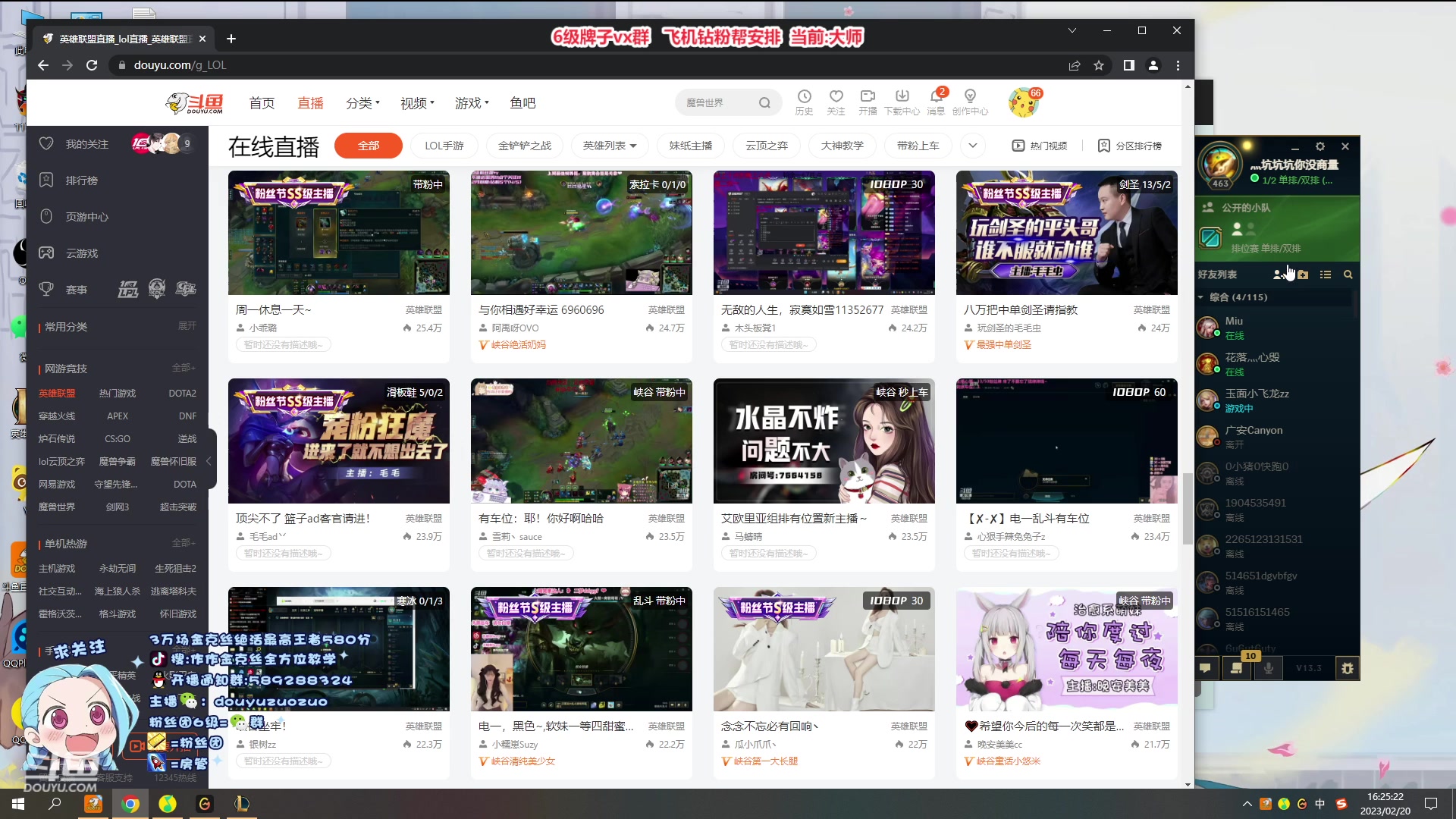The image size is (1456, 819).
Task: Go to 首页 in top navigation
Action: point(262,103)
